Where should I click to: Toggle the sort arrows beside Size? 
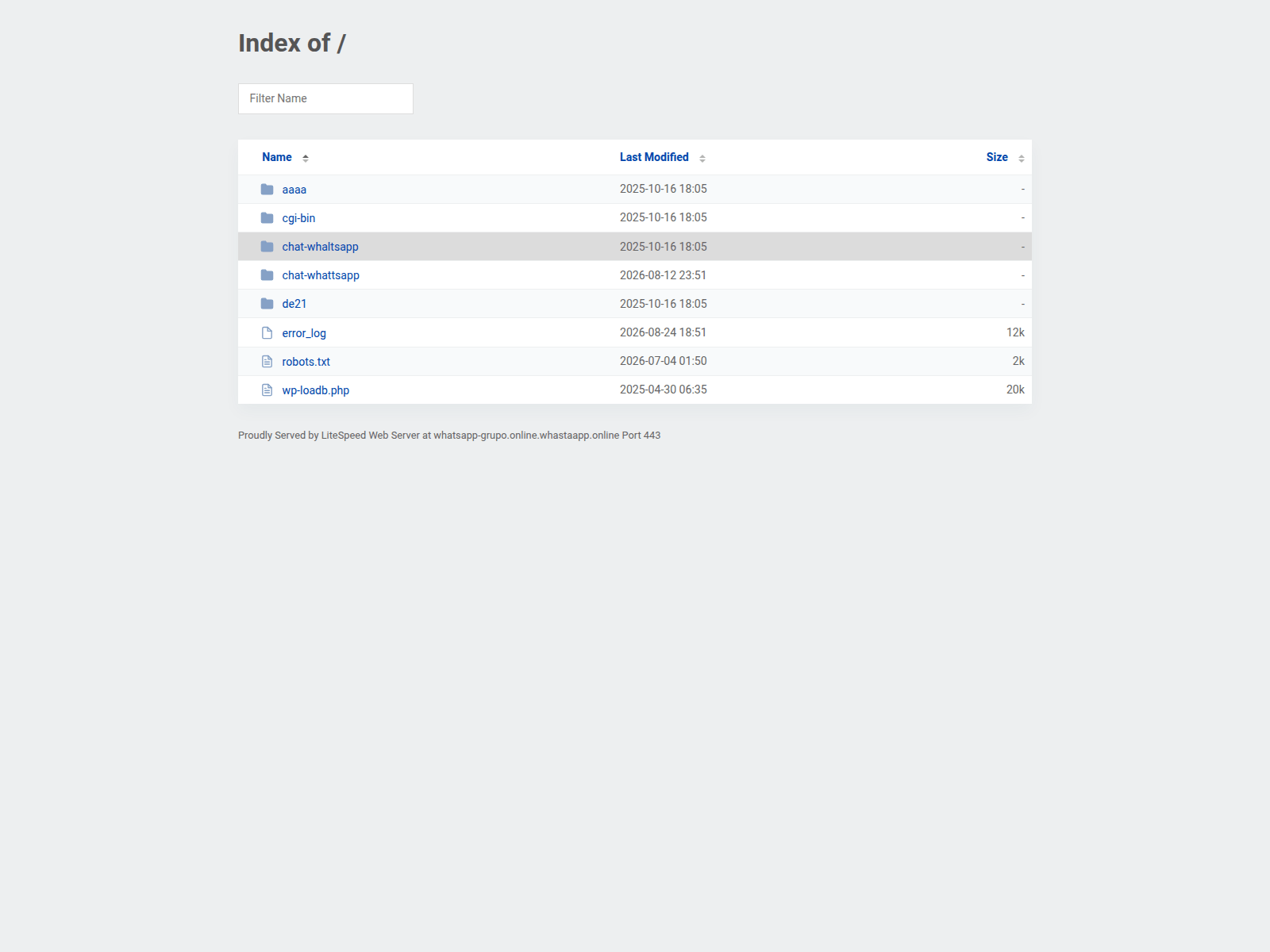(1022, 158)
